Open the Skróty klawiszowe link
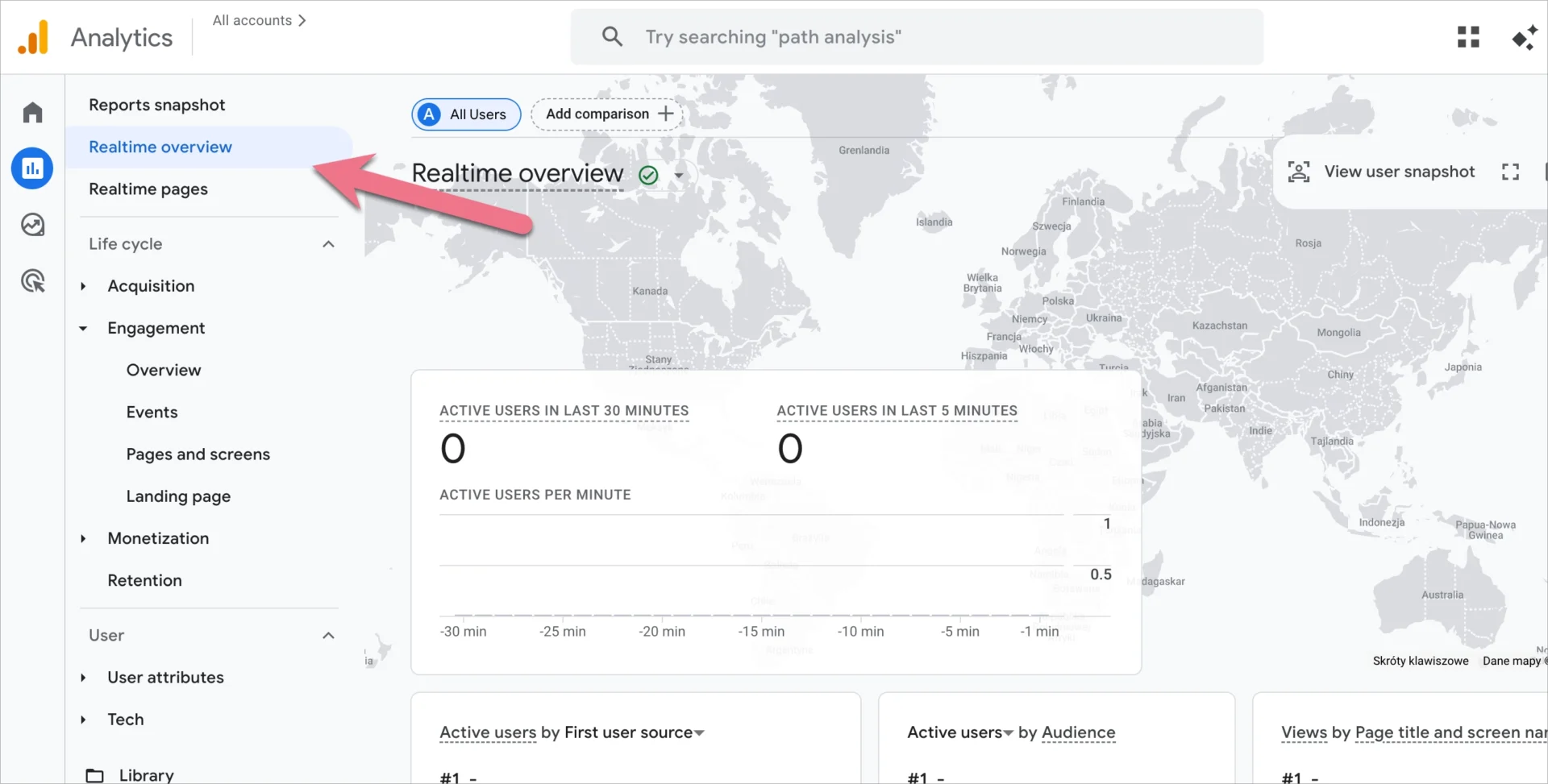Viewport: 1548px width, 784px height. [x=1421, y=661]
